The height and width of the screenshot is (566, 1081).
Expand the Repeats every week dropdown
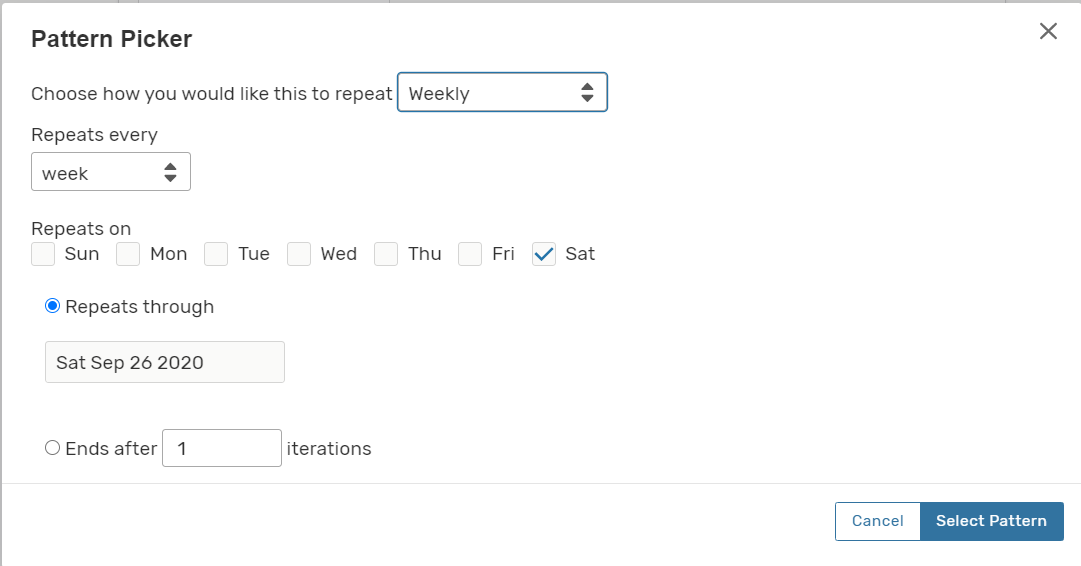[111, 173]
